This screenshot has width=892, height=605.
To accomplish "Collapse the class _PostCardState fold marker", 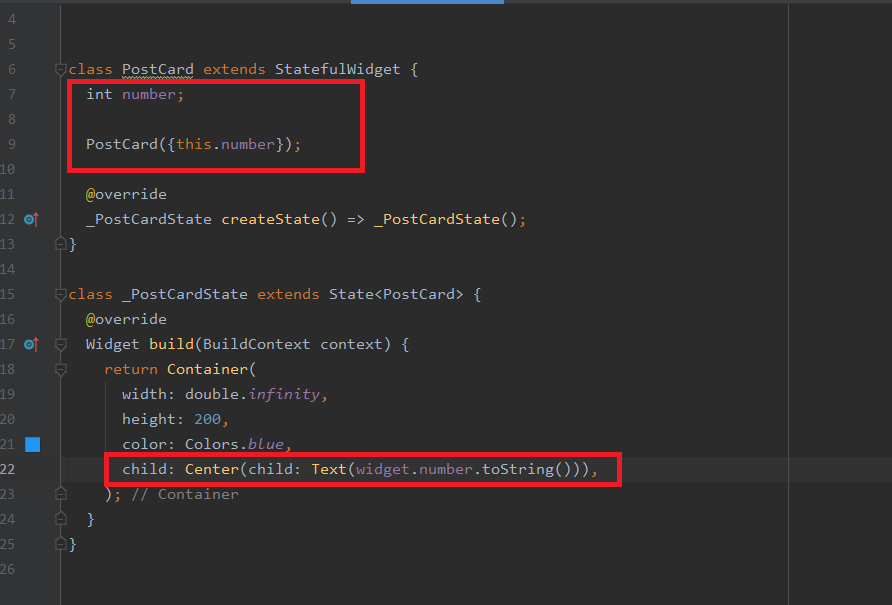I will pos(60,294).
